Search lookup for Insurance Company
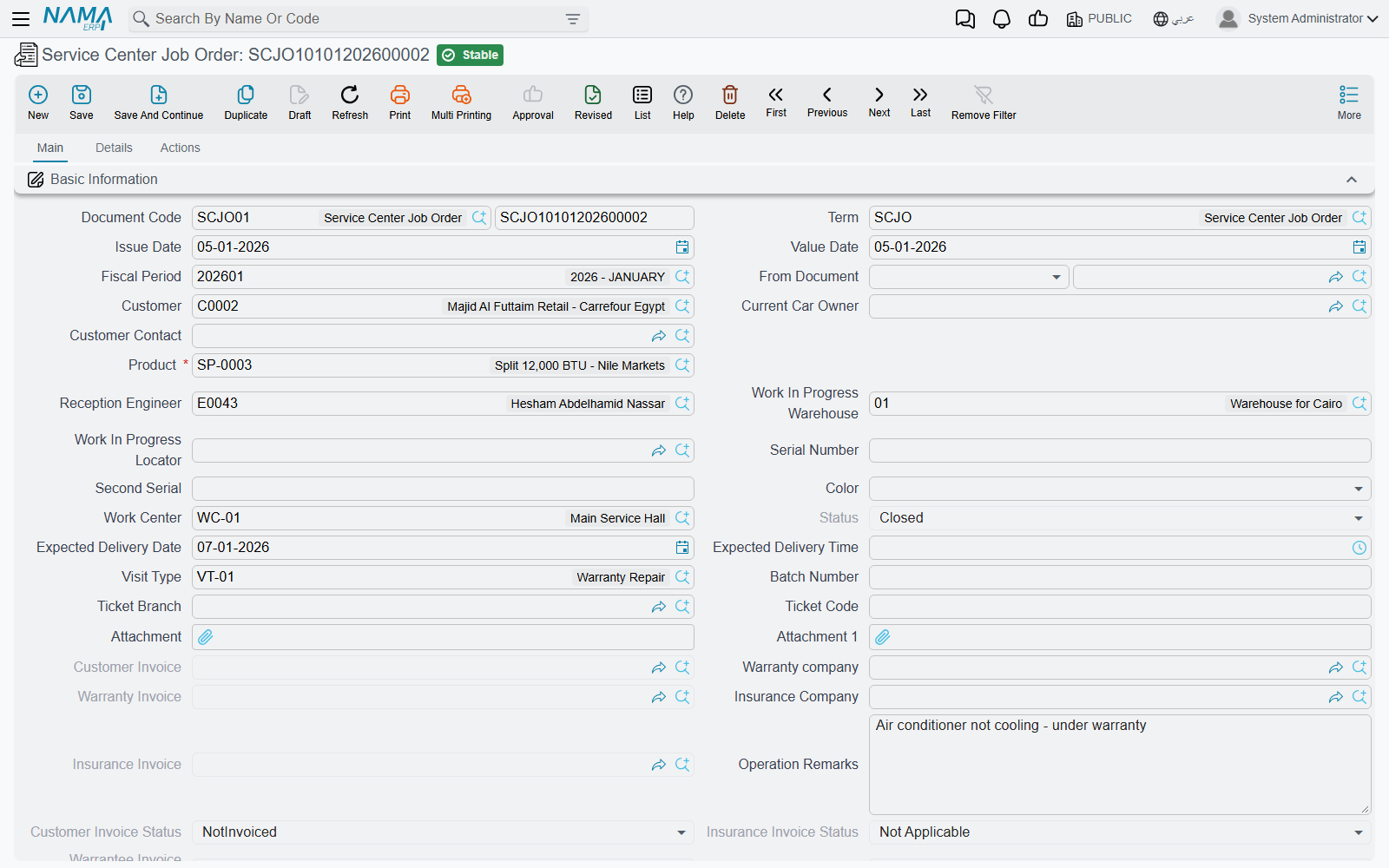 (x=1359, y=697)
